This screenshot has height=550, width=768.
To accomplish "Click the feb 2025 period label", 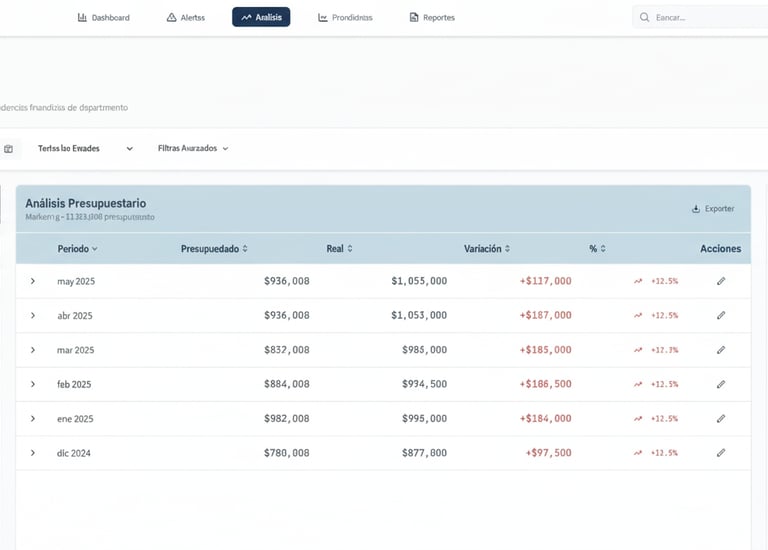I will point(74,384).
